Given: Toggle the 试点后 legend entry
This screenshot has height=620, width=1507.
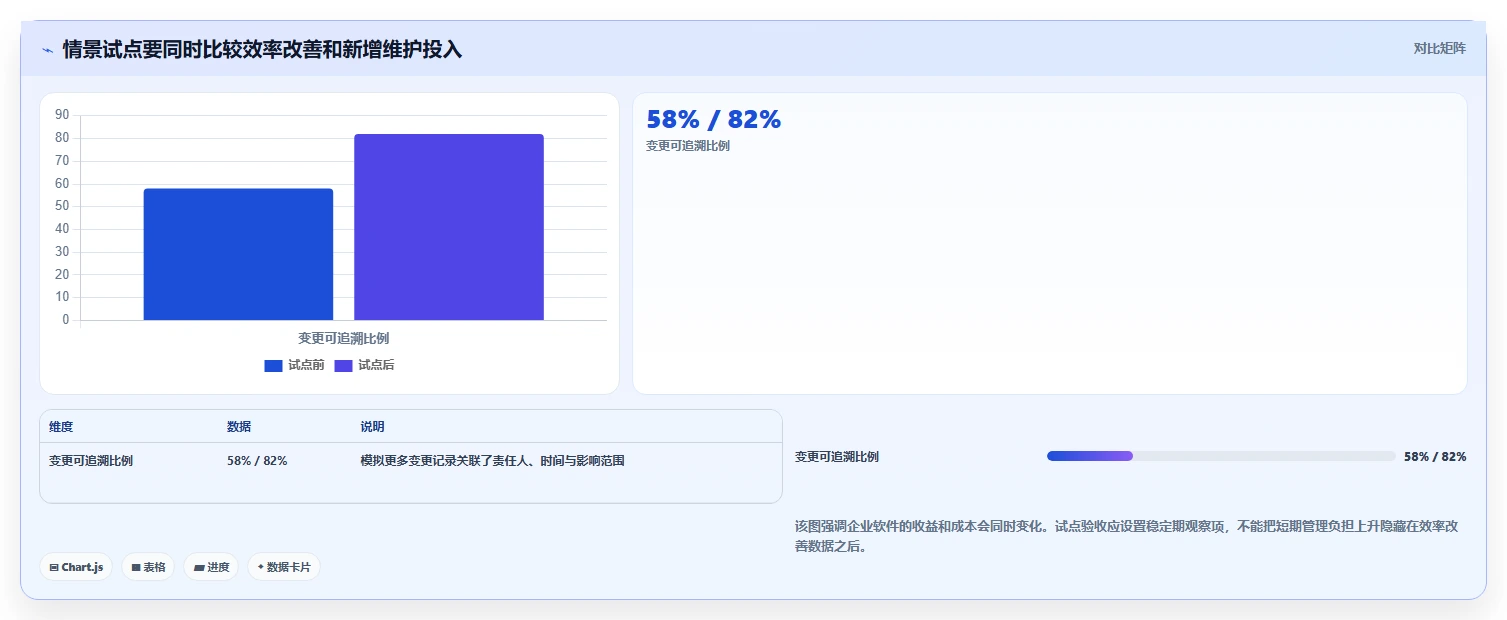Looking at the screenshot, I should tap(364, 365).
